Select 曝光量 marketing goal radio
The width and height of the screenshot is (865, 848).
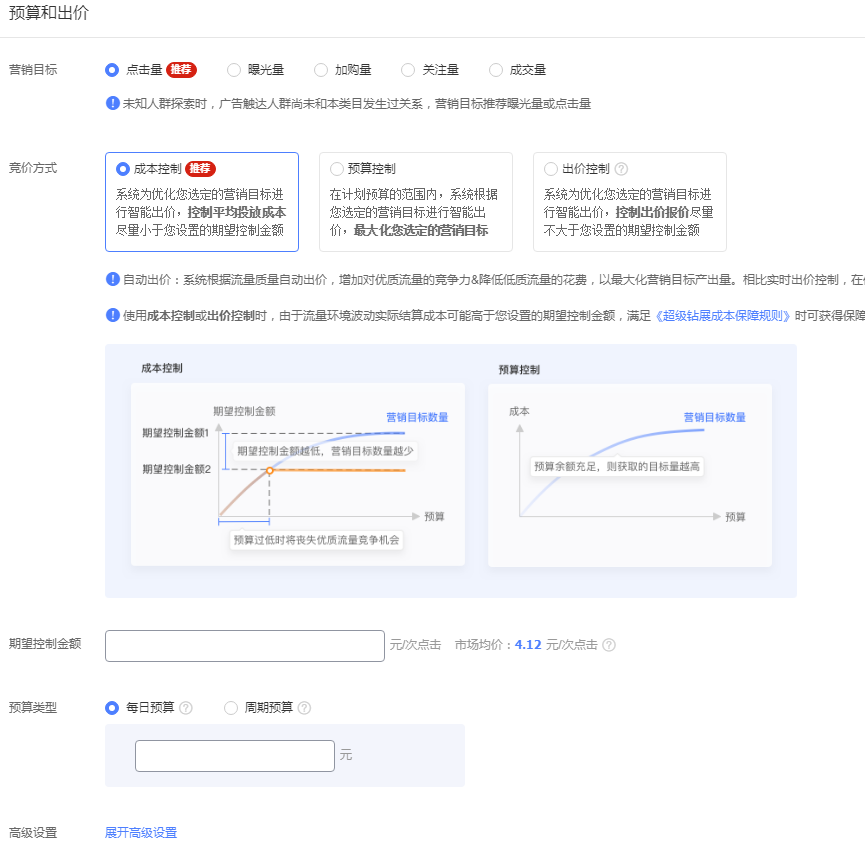(234, 70)
